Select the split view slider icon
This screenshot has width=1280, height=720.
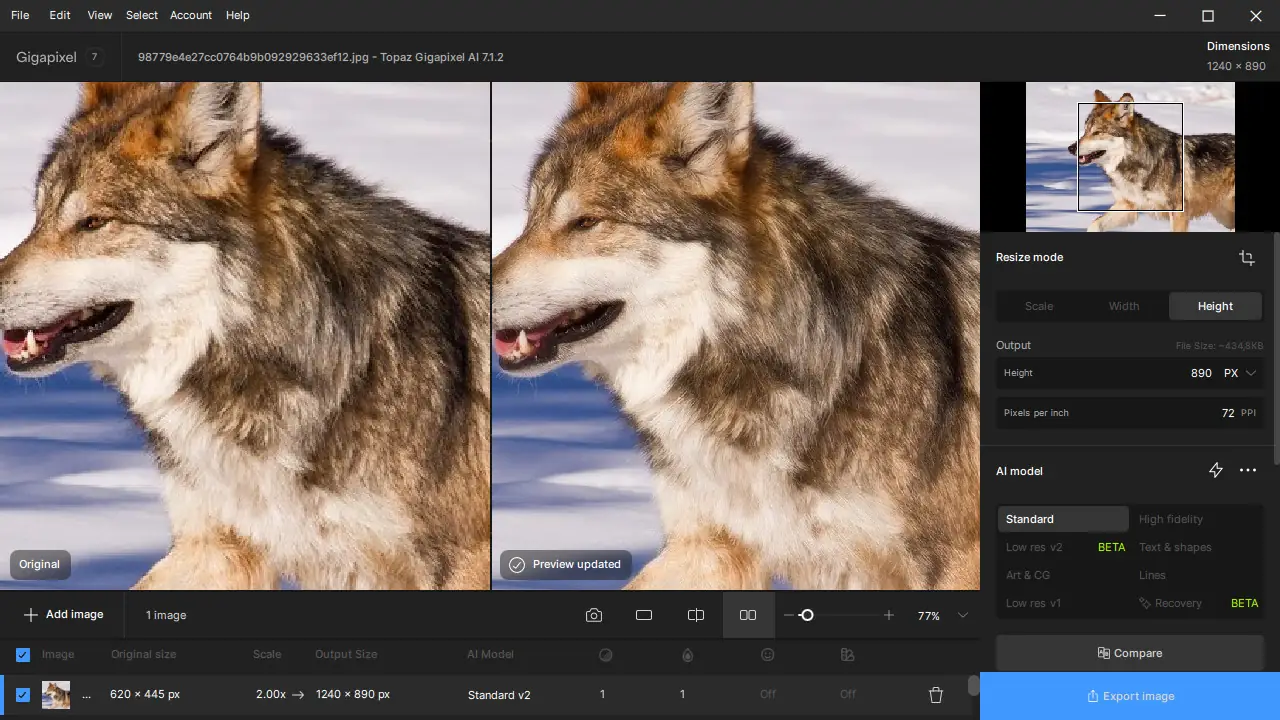click(x=696, y=615)
